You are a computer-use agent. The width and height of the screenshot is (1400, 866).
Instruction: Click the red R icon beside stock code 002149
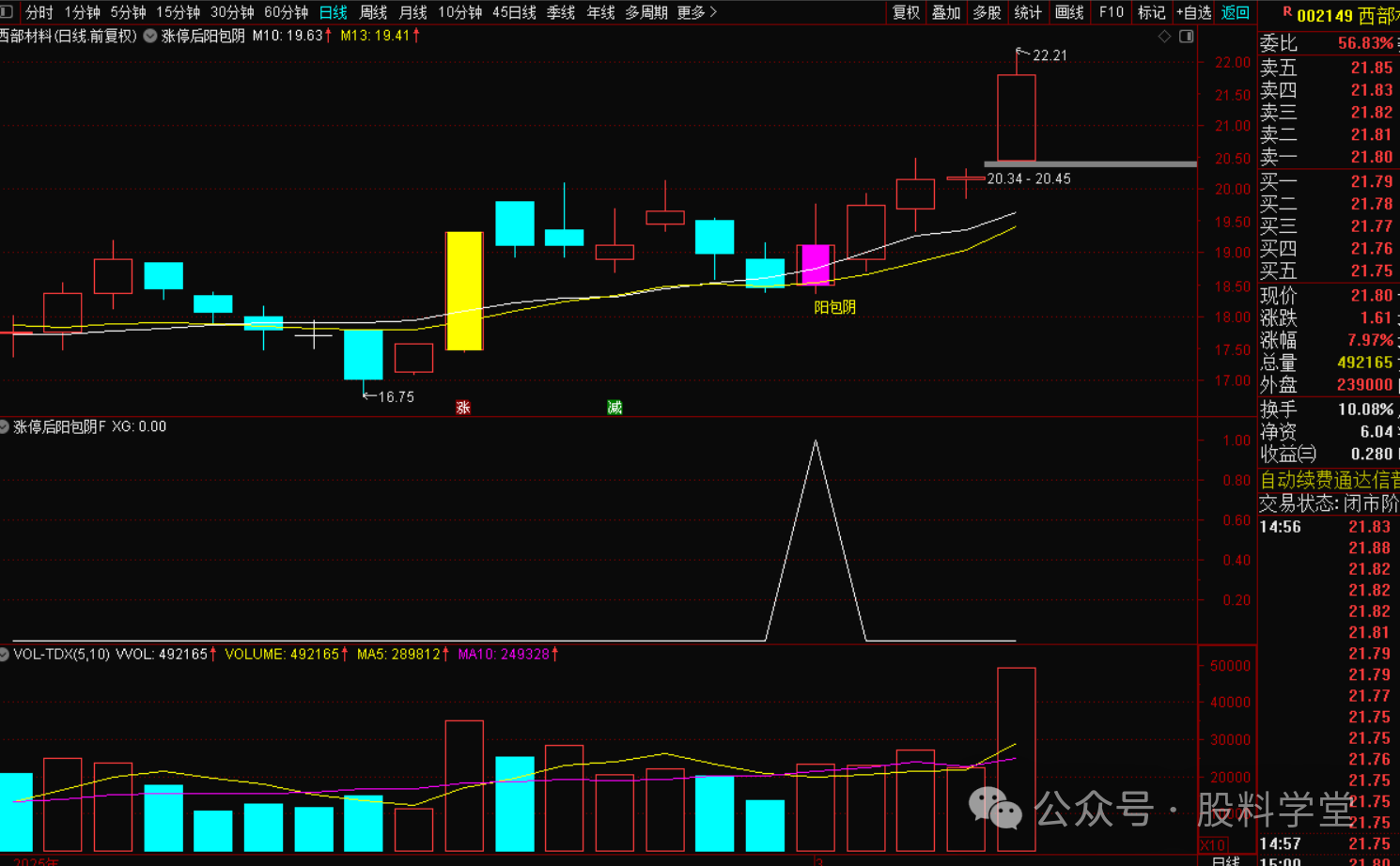(1286, 12)
